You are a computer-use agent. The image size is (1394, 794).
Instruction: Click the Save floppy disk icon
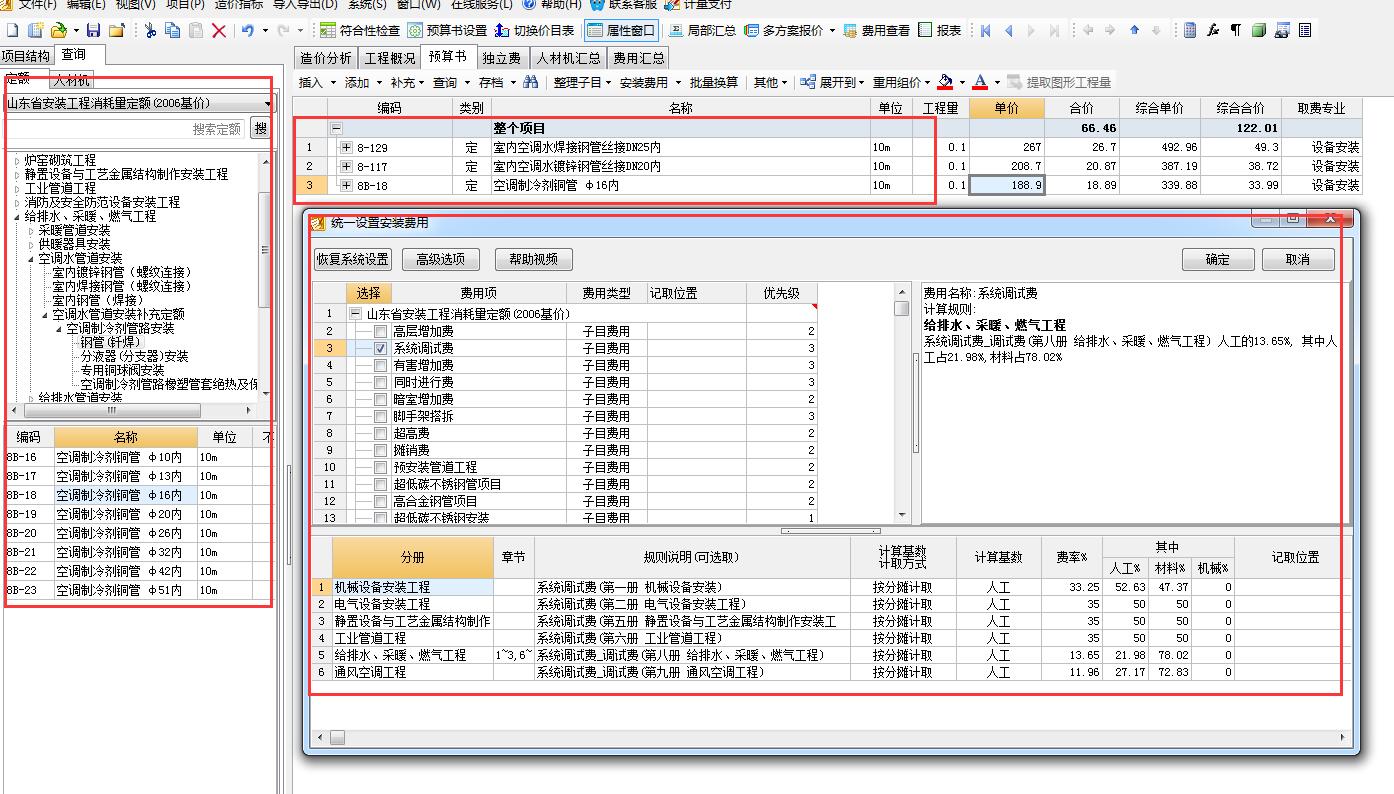[94, 31]
